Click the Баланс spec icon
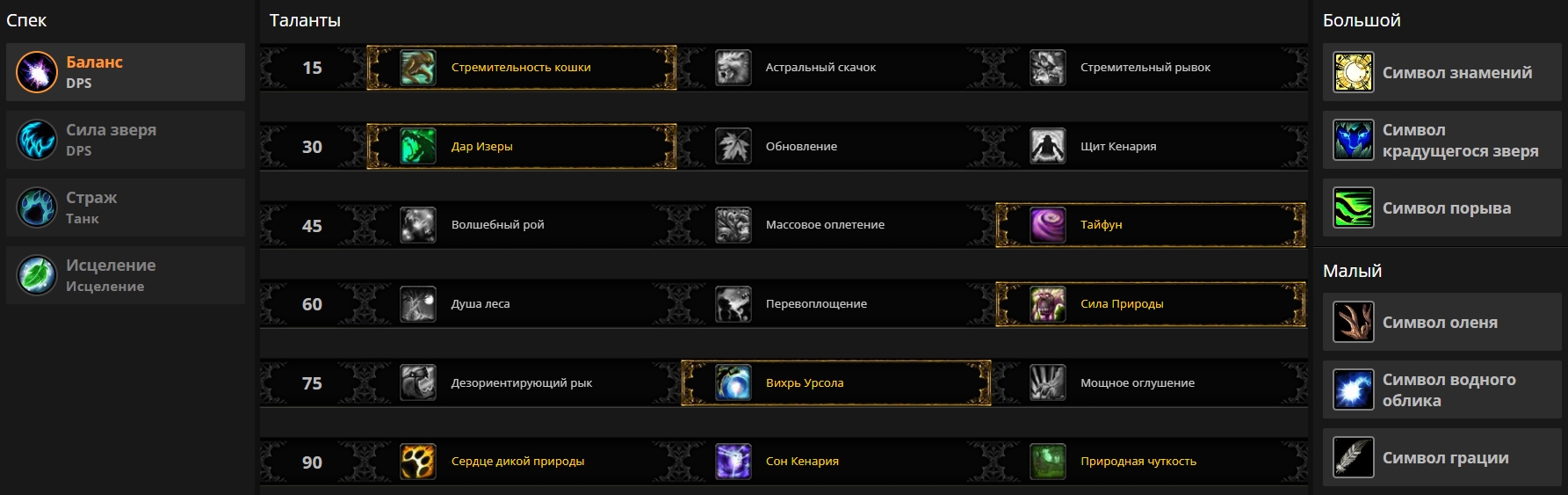Screen dimensions: 1568x495 click(37, 72)
